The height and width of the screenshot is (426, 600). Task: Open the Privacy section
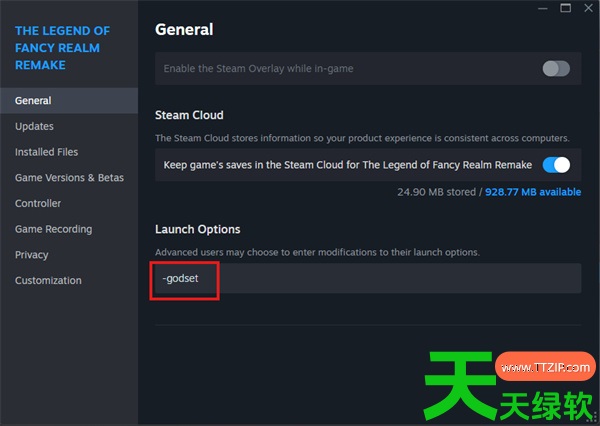[x=31, y=255]
